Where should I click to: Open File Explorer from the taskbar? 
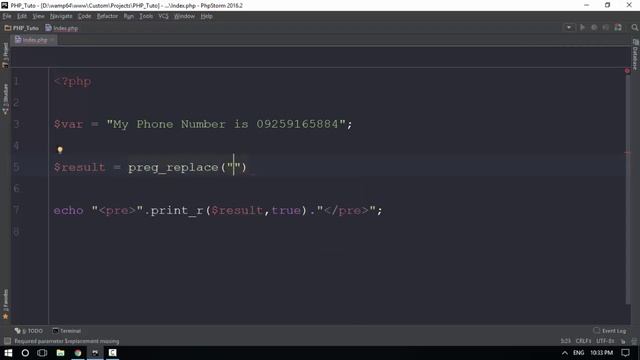(60, 353)
